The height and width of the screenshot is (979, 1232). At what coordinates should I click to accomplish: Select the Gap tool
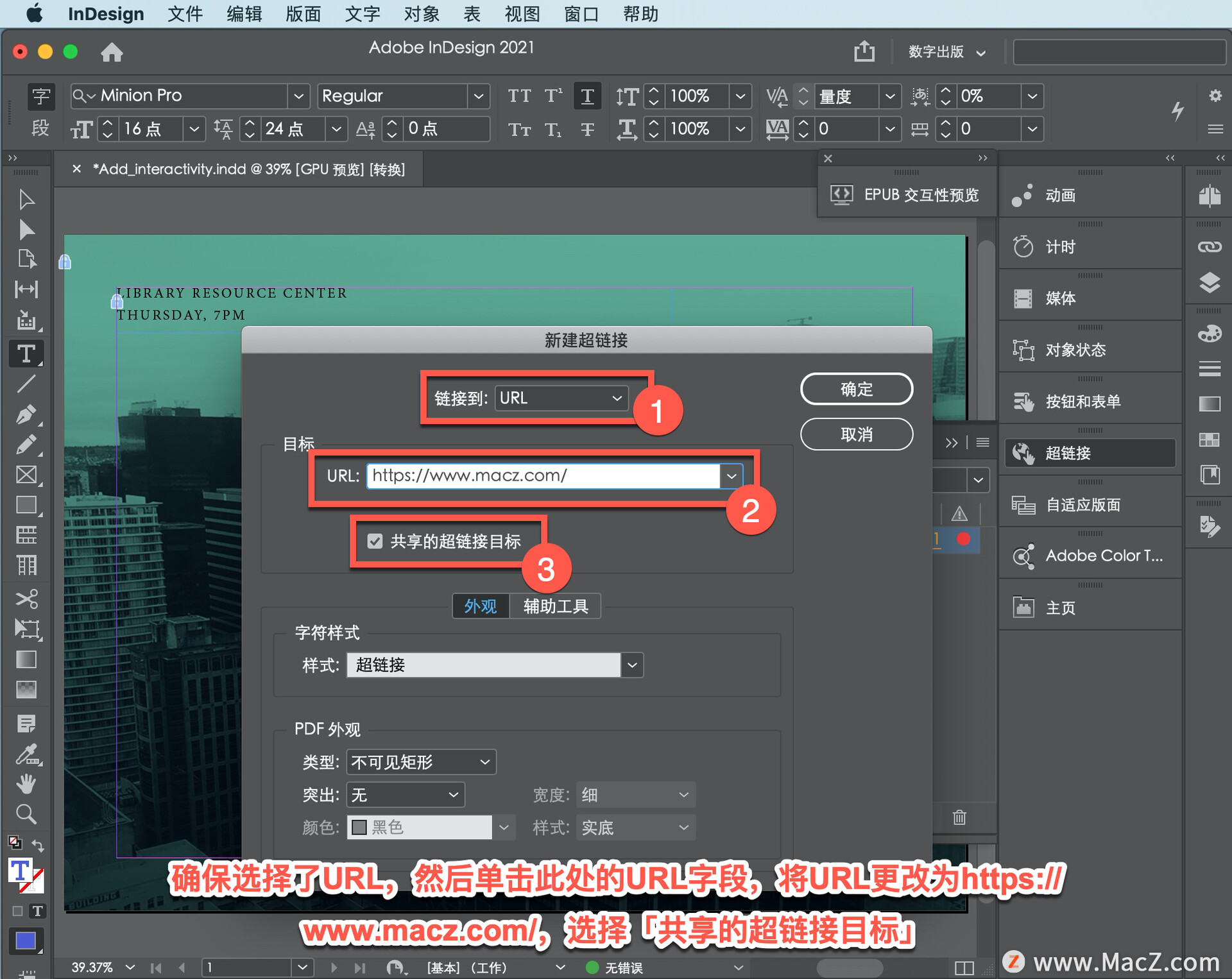point(26,289)
